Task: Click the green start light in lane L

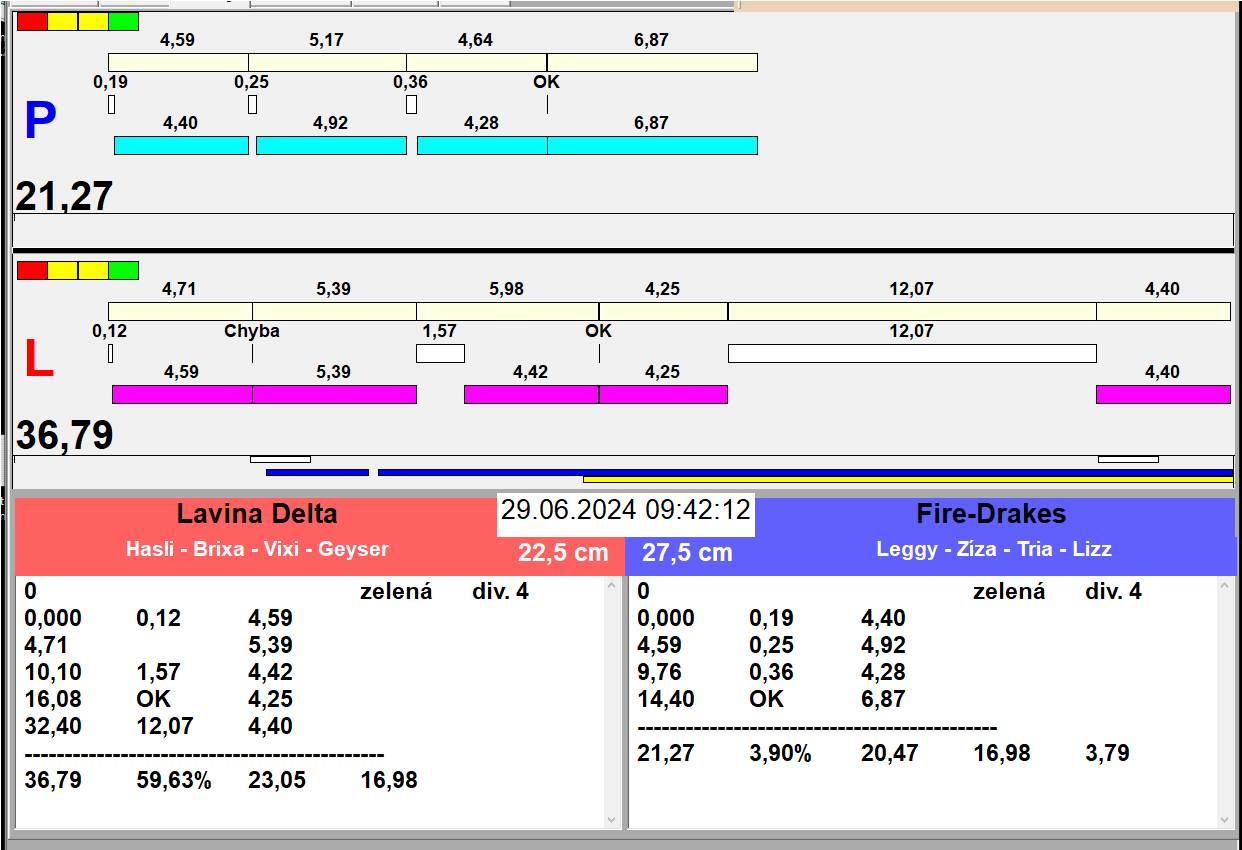Action: 123,270
